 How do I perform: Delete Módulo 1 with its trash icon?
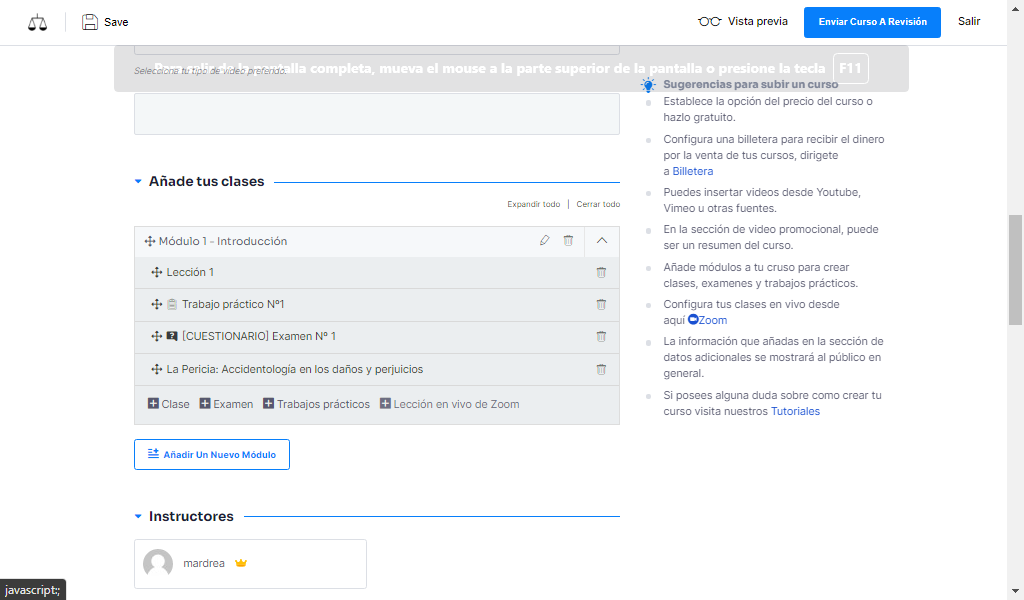(x=568, y=240)
